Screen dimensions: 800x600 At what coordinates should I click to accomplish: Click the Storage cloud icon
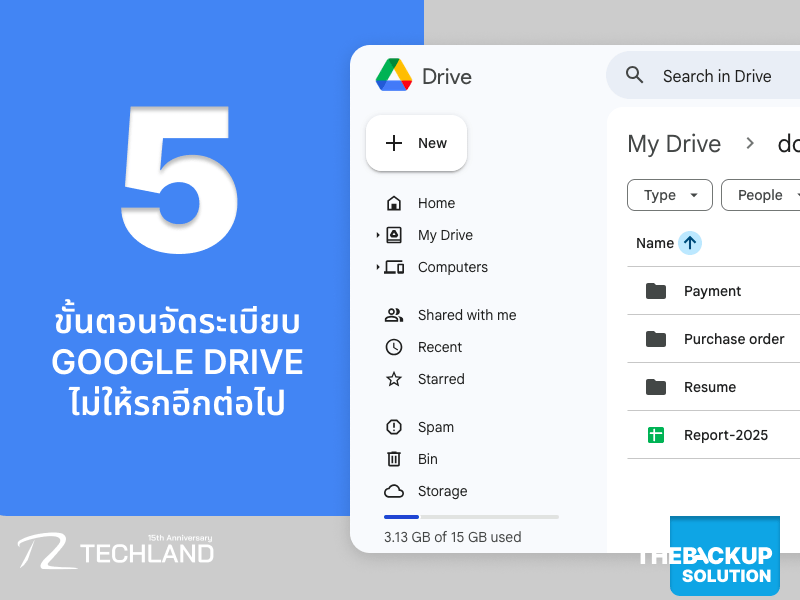394,491
